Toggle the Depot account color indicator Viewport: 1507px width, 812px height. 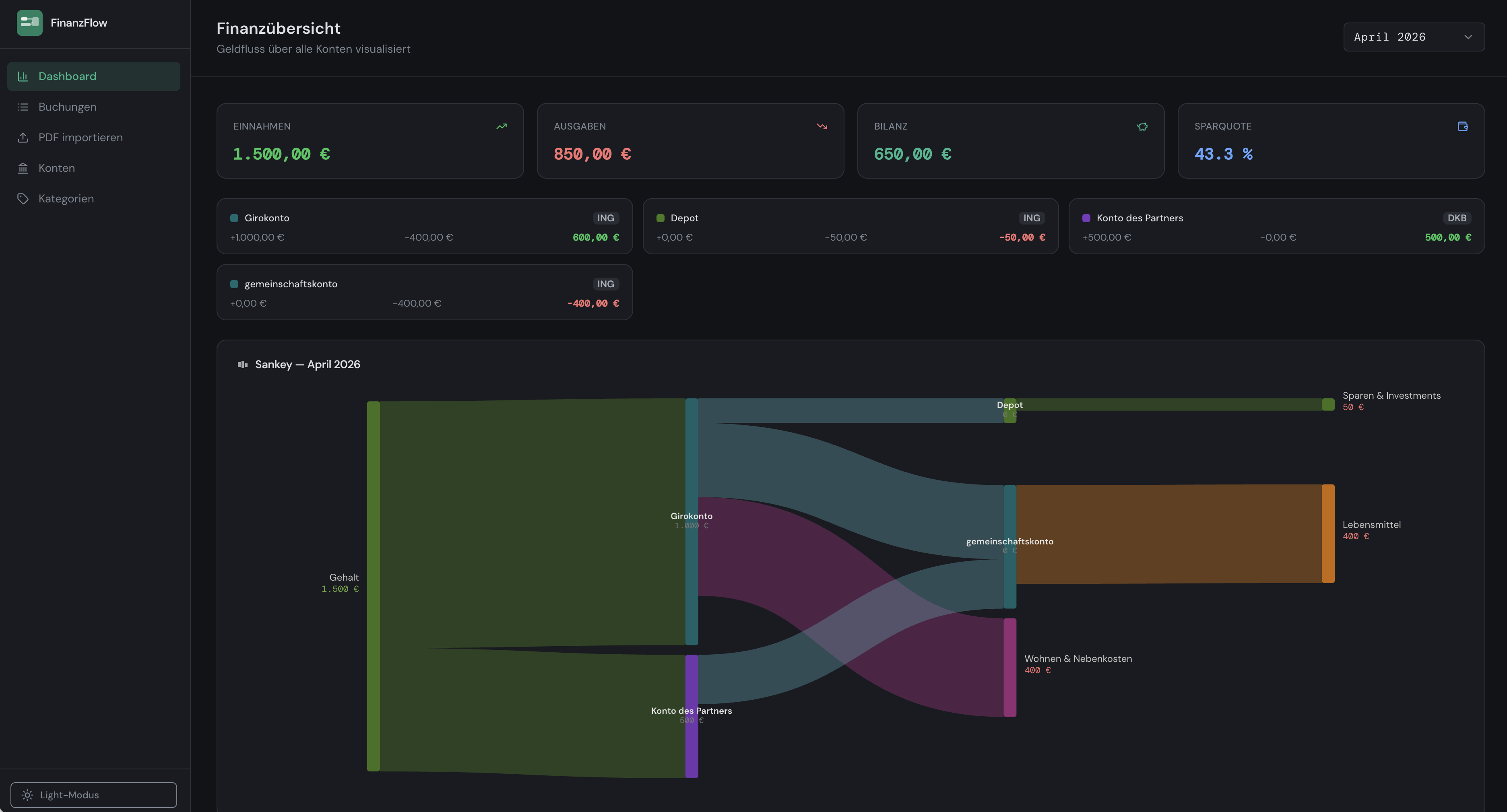[x=660, y=218]
